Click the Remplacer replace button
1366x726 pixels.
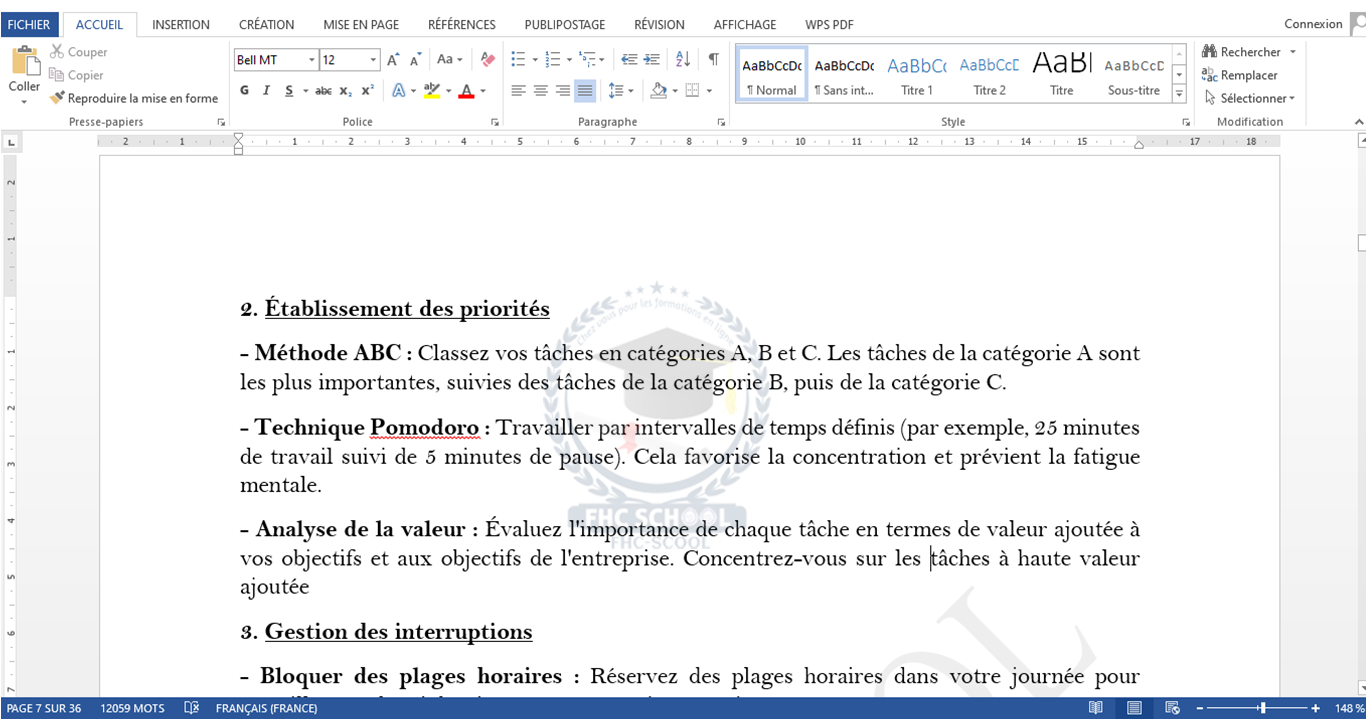pos(1240,75)
